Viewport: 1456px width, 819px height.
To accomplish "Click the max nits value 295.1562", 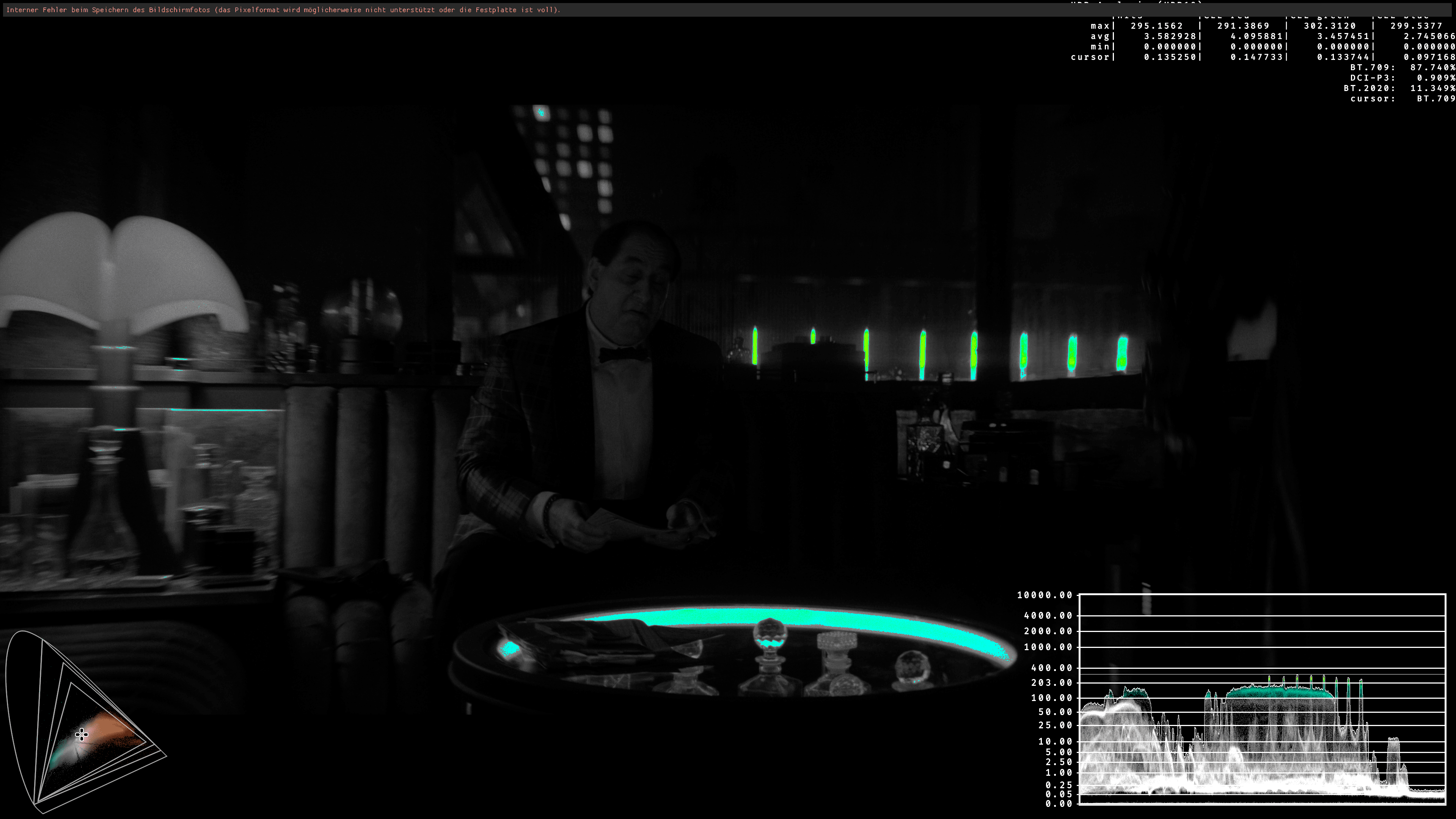I will point(1156,26).
